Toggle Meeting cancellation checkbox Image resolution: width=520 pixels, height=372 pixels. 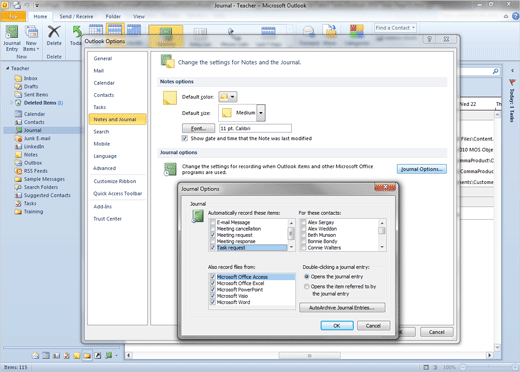click(x=213, y=229)
